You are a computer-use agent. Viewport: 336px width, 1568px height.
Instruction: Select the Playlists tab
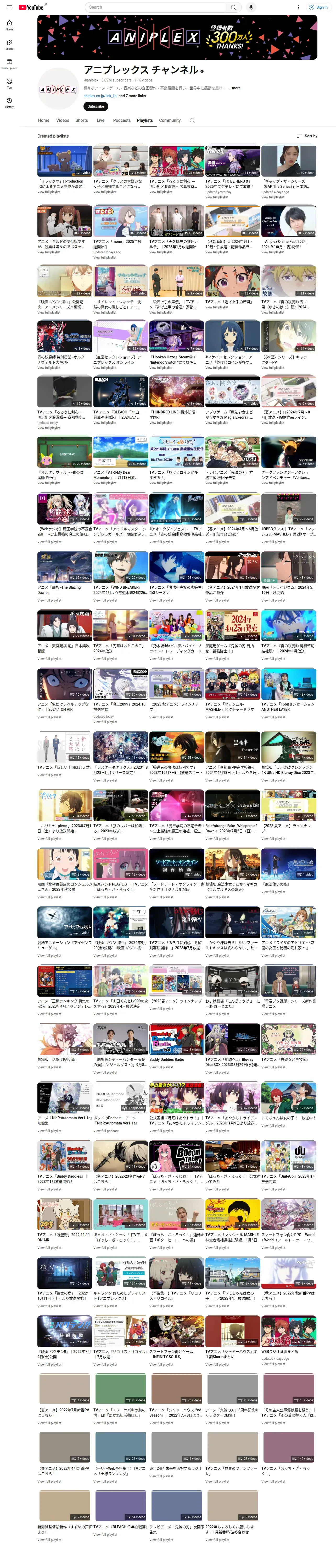pyautogui.click(x=145, y=121)
